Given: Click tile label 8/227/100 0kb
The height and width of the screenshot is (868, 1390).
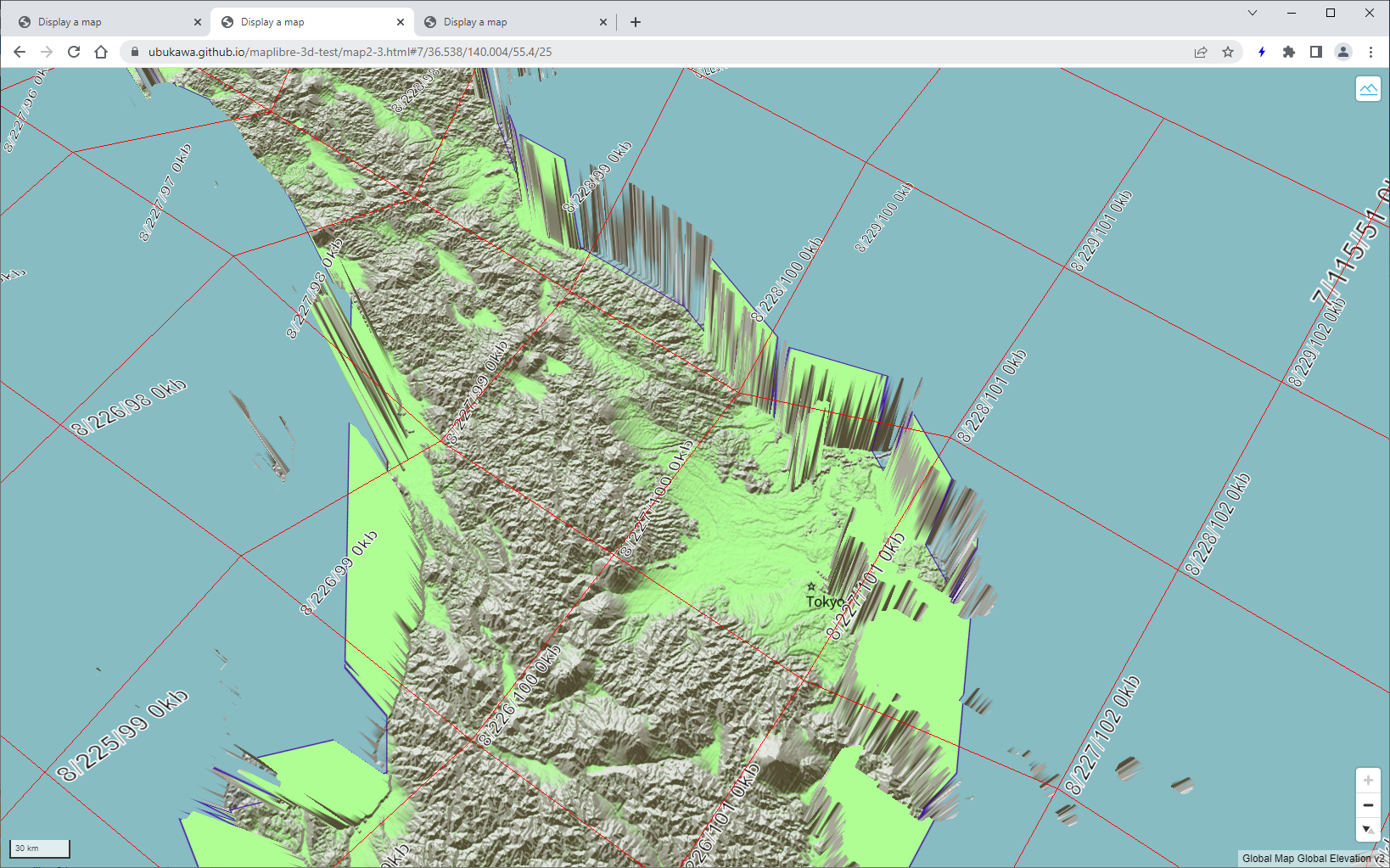Looking at the screenshot, I should pos(658,498).
